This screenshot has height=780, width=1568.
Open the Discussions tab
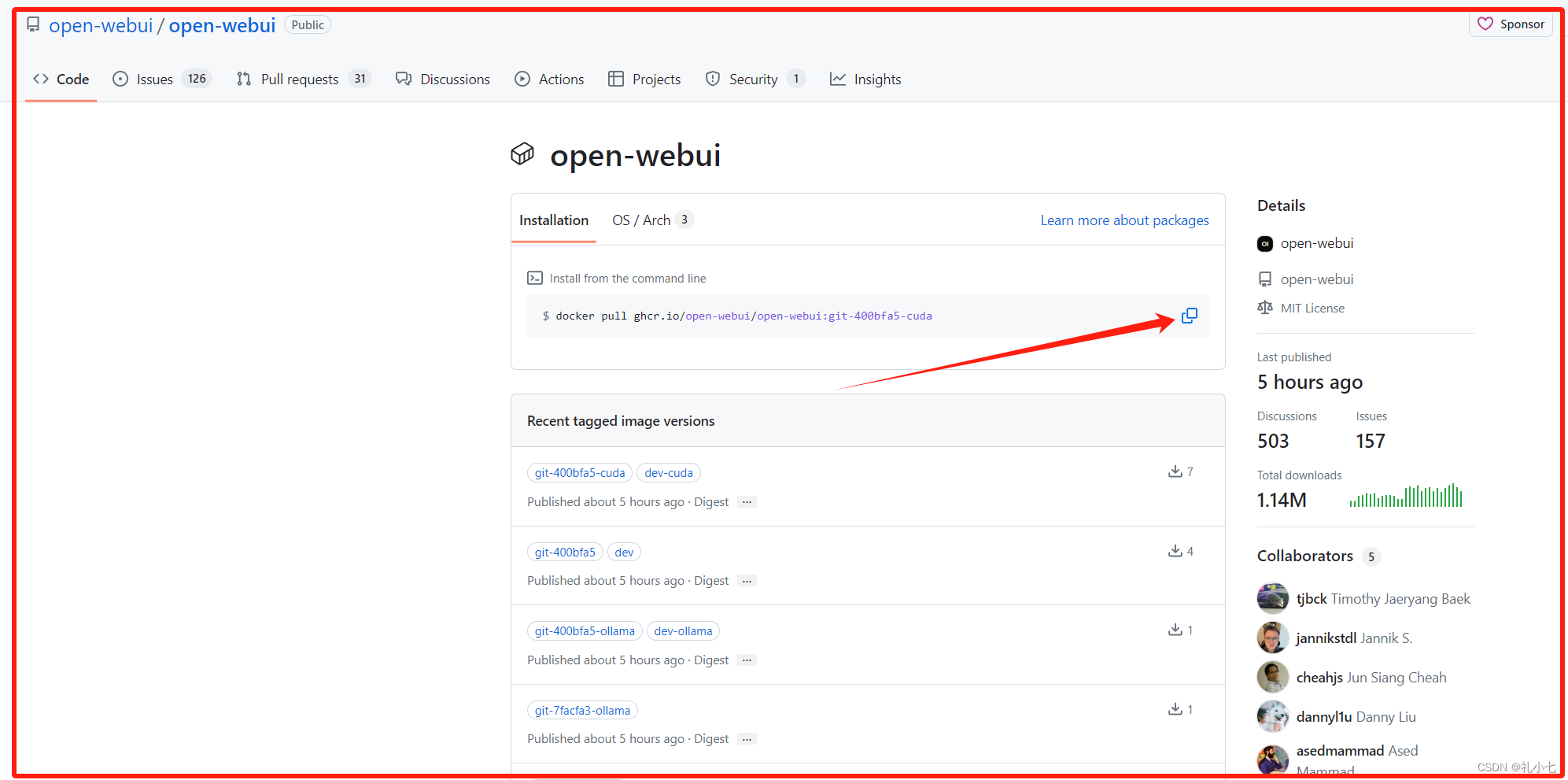(x=443, y=79)
